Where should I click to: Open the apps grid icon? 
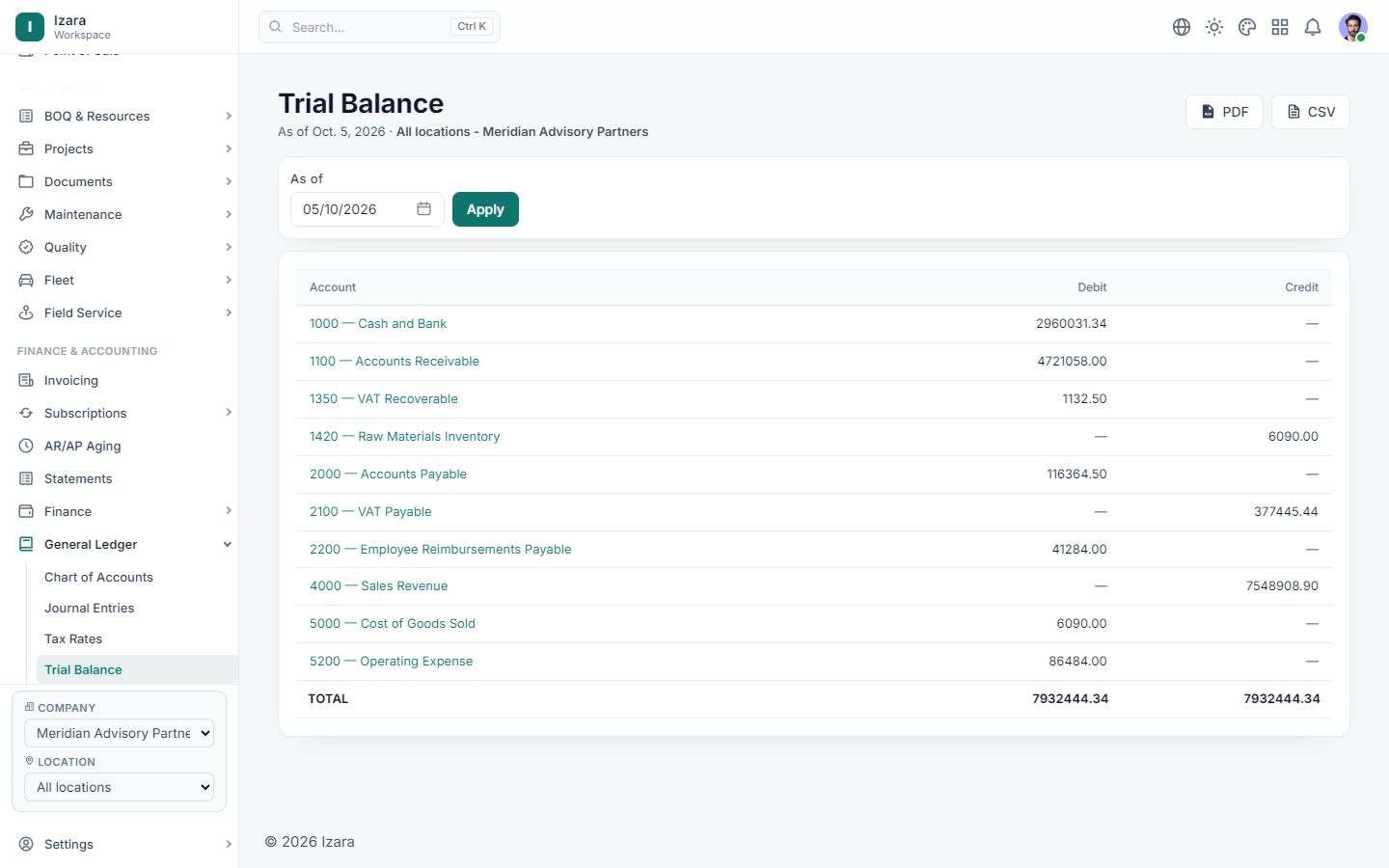pos(1280,27)
